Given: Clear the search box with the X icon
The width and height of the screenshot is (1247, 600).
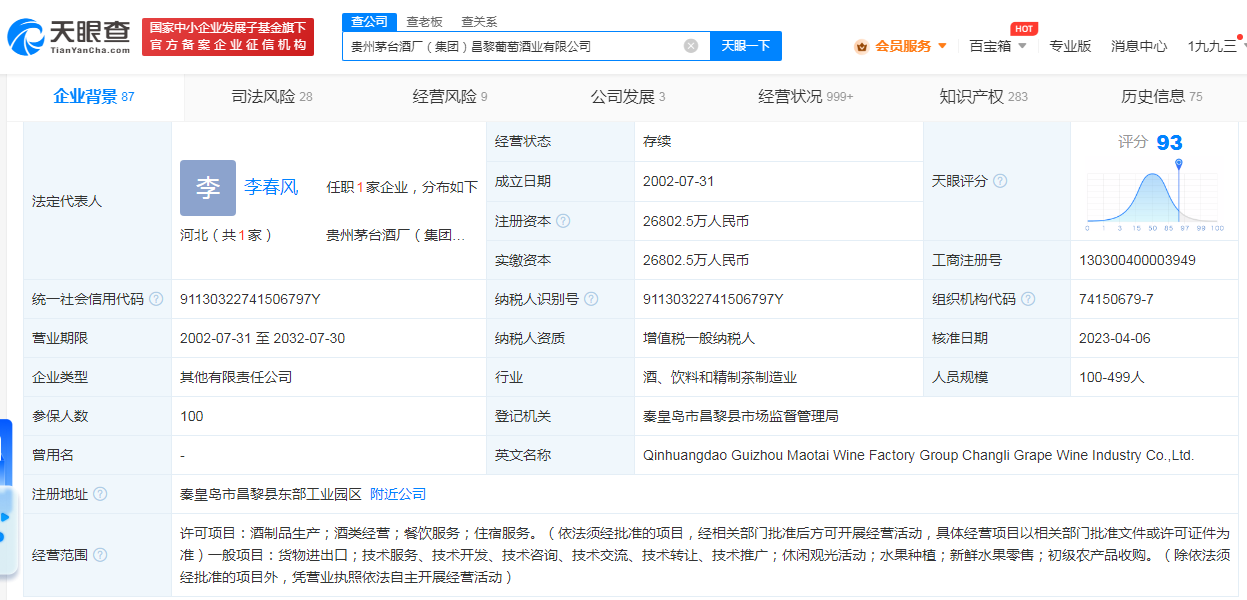Looking at the screenshot, I should (691, 46).
